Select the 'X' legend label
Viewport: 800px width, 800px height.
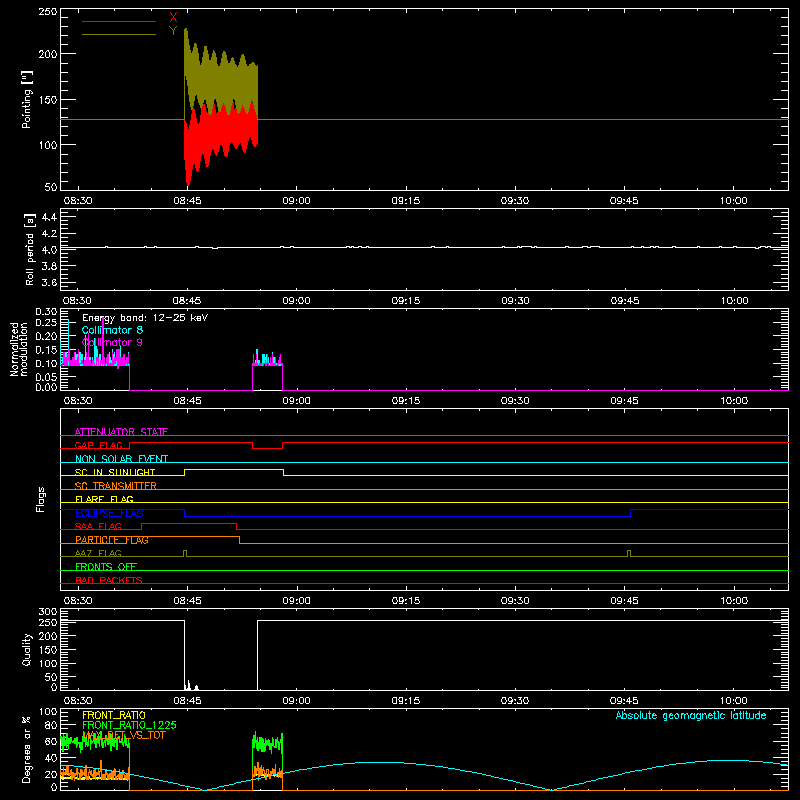click(173, 18)
